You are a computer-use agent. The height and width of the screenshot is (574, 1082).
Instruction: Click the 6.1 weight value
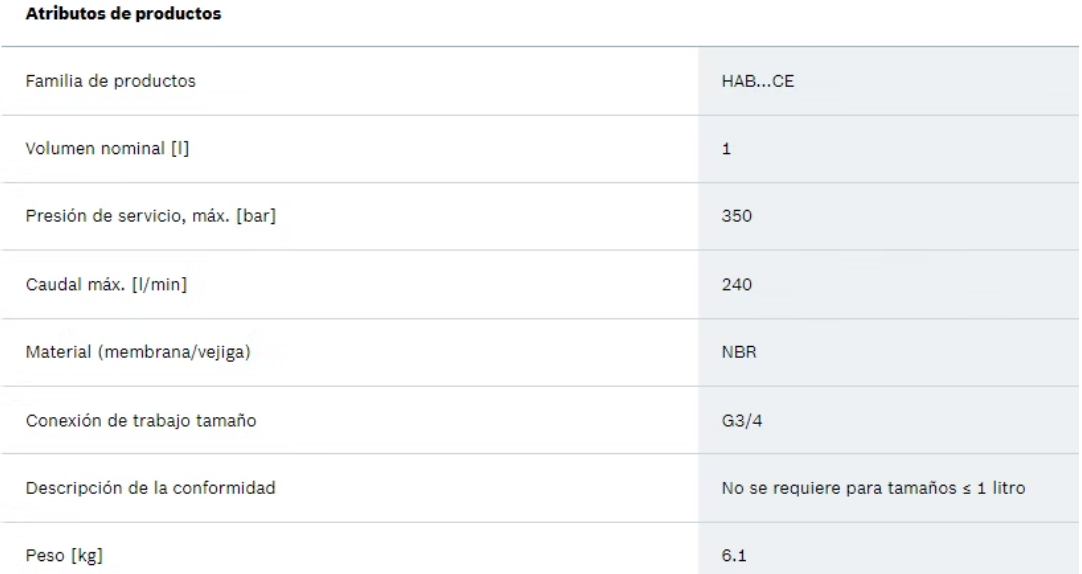point(734,555)
